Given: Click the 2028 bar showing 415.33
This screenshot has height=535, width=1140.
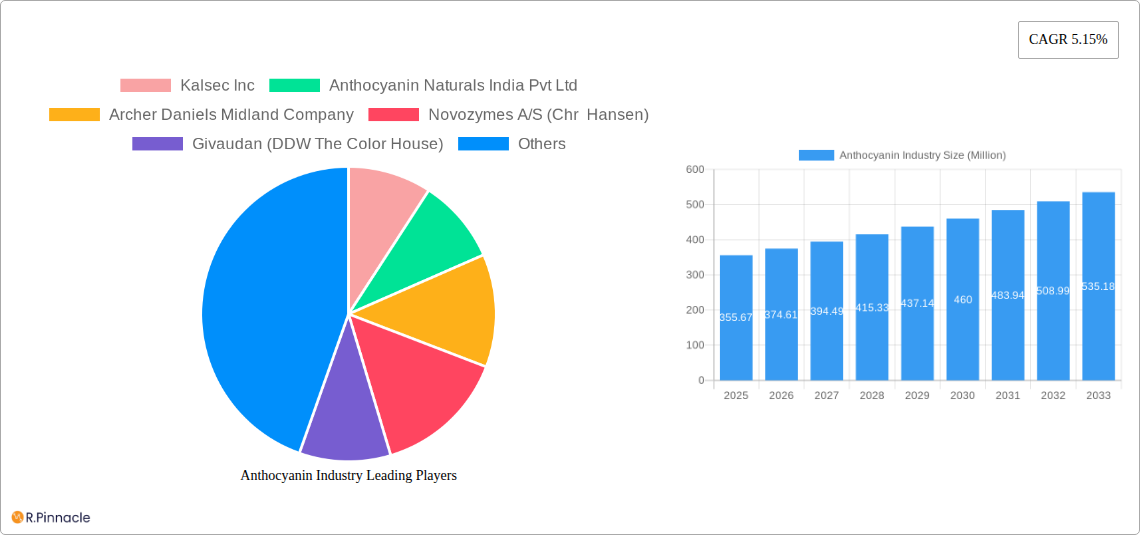Looking at the screenshot, I should click(x=872, y=307).
